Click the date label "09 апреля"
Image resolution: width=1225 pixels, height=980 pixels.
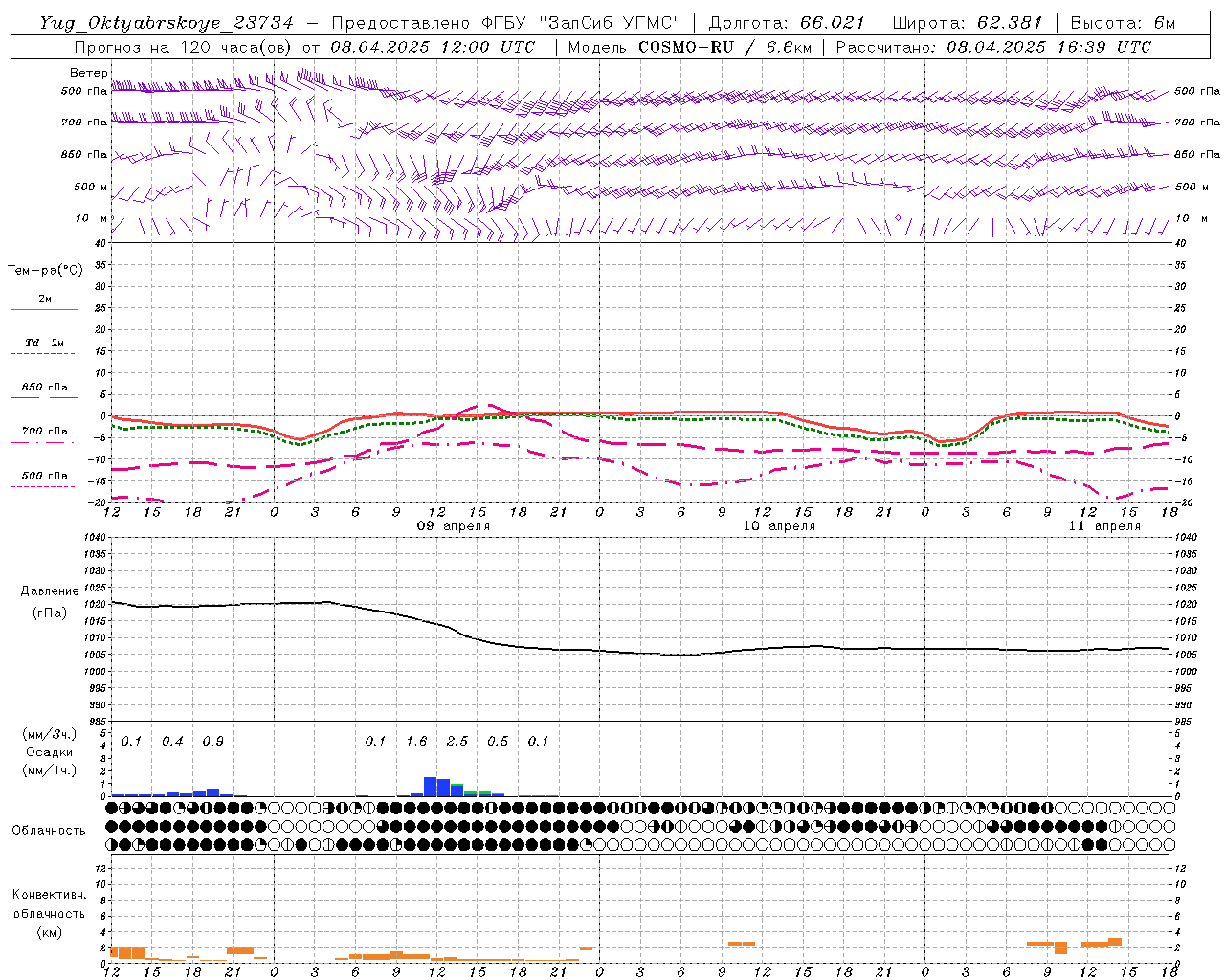454,526
